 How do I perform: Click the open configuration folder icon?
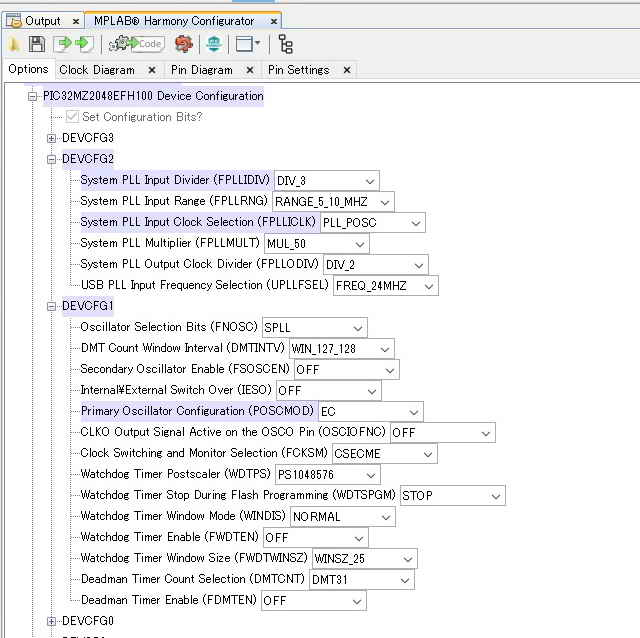[x=13, y=44]
